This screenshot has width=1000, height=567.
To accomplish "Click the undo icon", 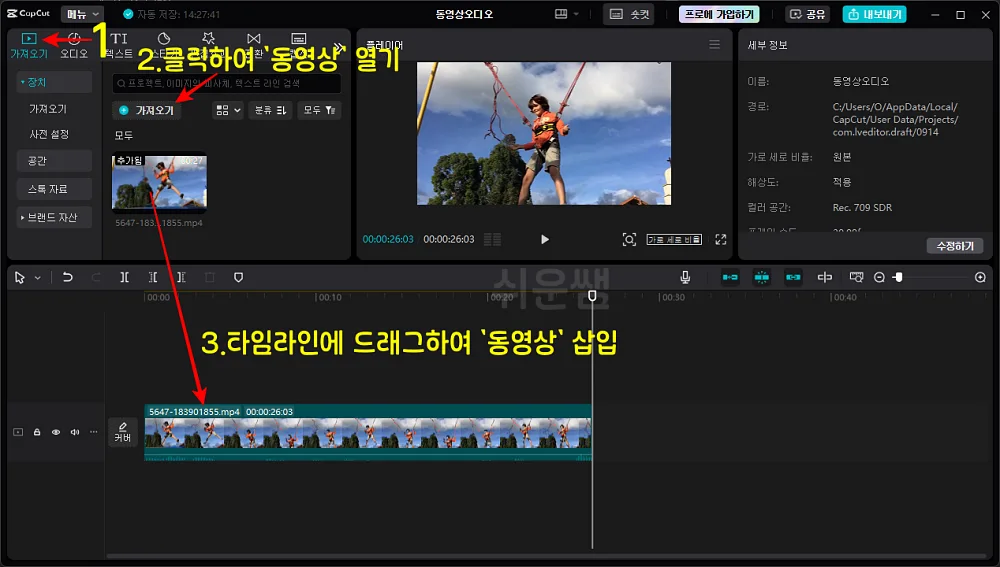I will coord(68,277).
